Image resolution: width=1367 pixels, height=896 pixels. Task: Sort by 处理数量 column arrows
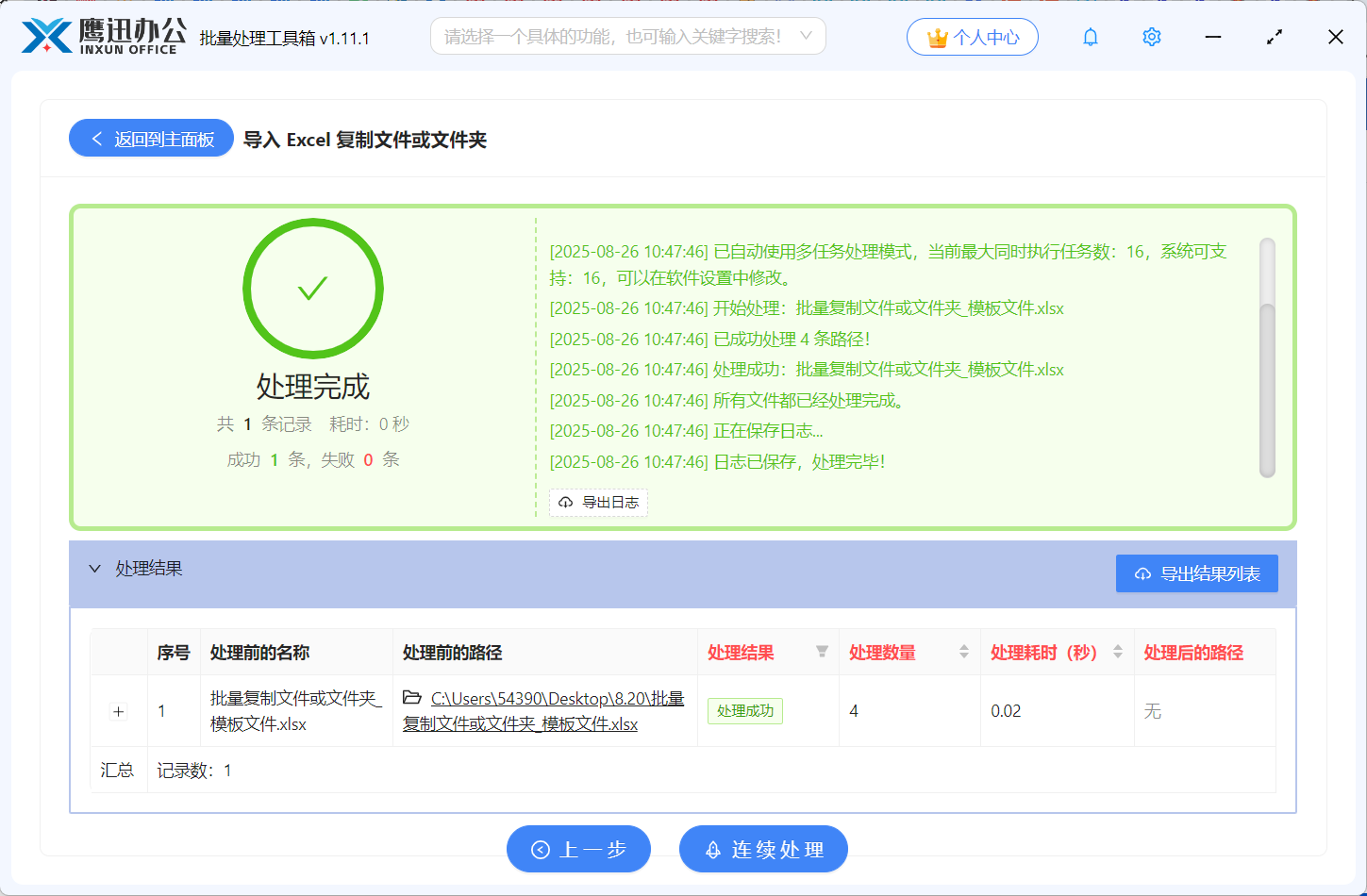point(963,652)
